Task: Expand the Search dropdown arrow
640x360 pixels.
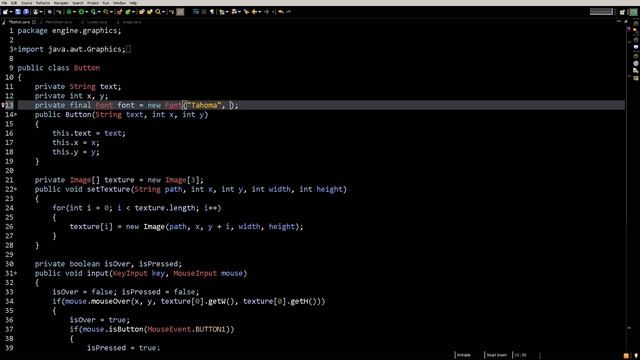Action: coord(163,12)
